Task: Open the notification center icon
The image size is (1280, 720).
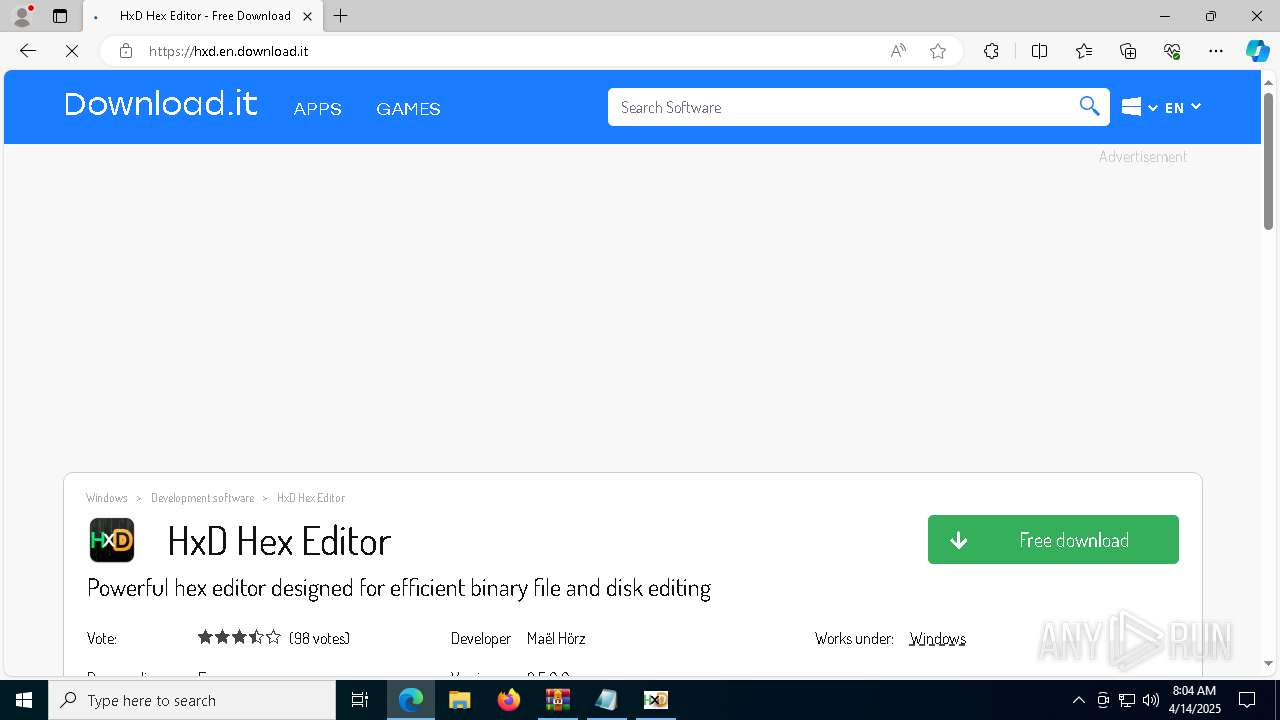Action: coord(1248,700)
